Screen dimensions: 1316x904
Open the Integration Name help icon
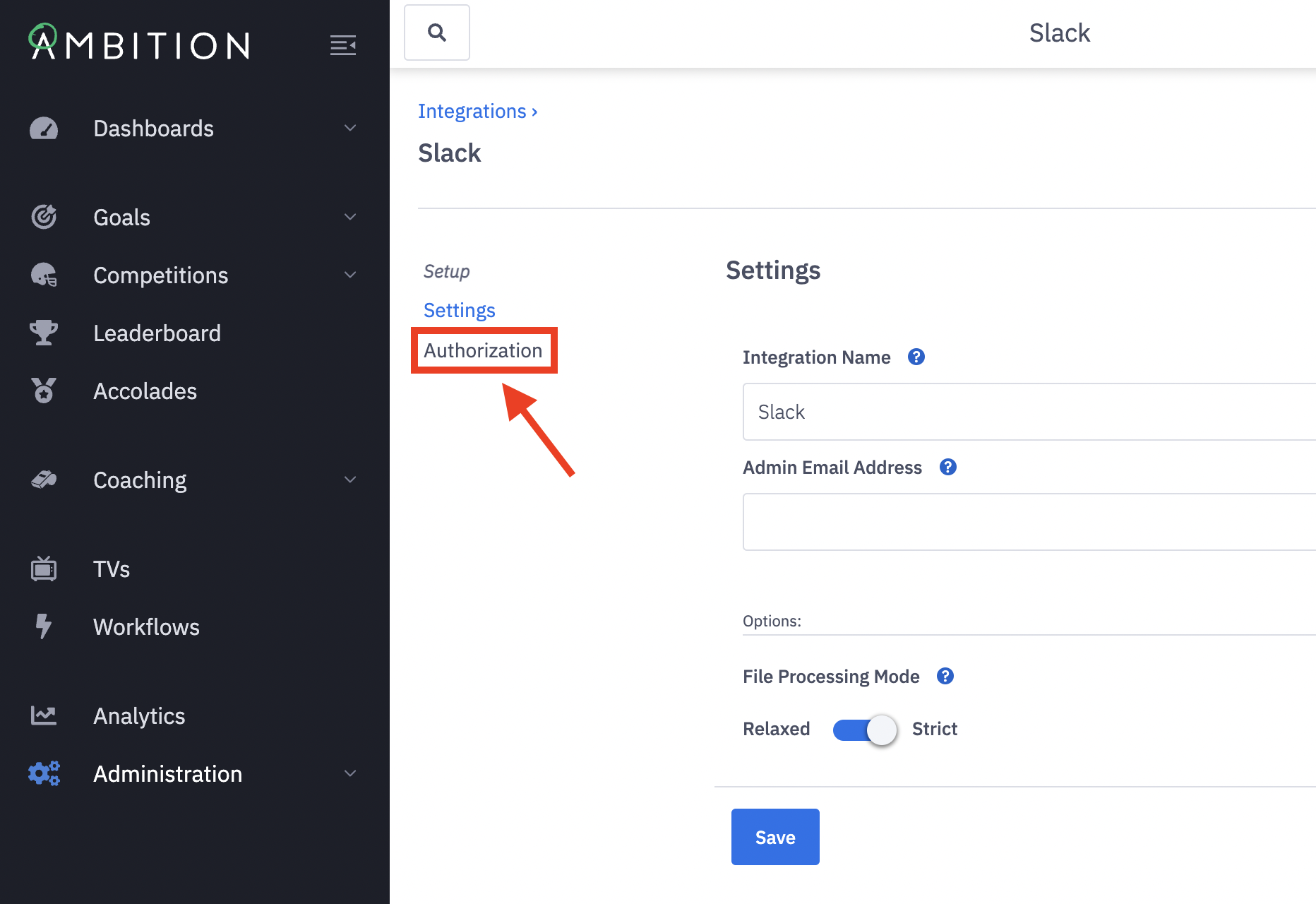coord(916,357)
